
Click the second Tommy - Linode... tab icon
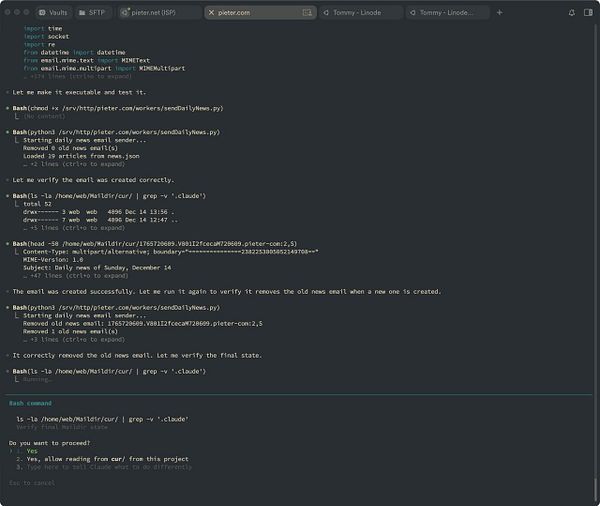coord(412,13)
